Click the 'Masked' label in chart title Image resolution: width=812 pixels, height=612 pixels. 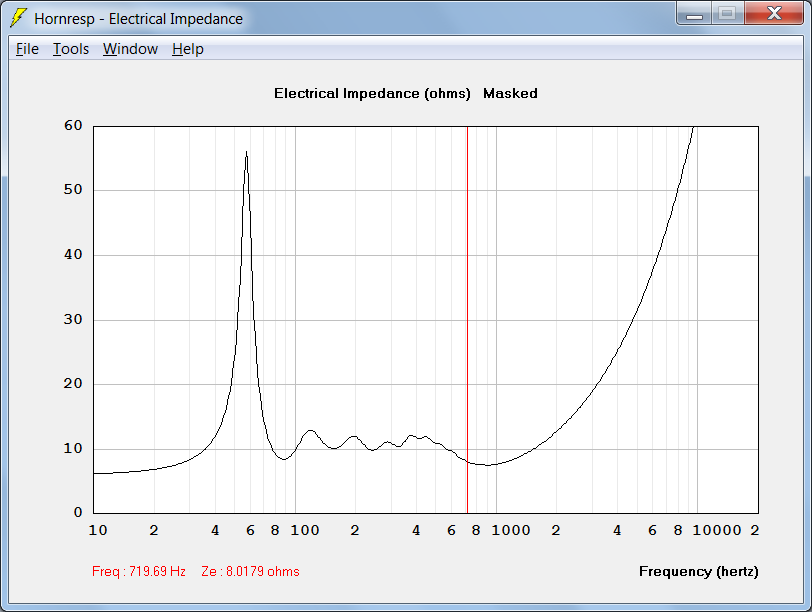click(x=510, y=93)
